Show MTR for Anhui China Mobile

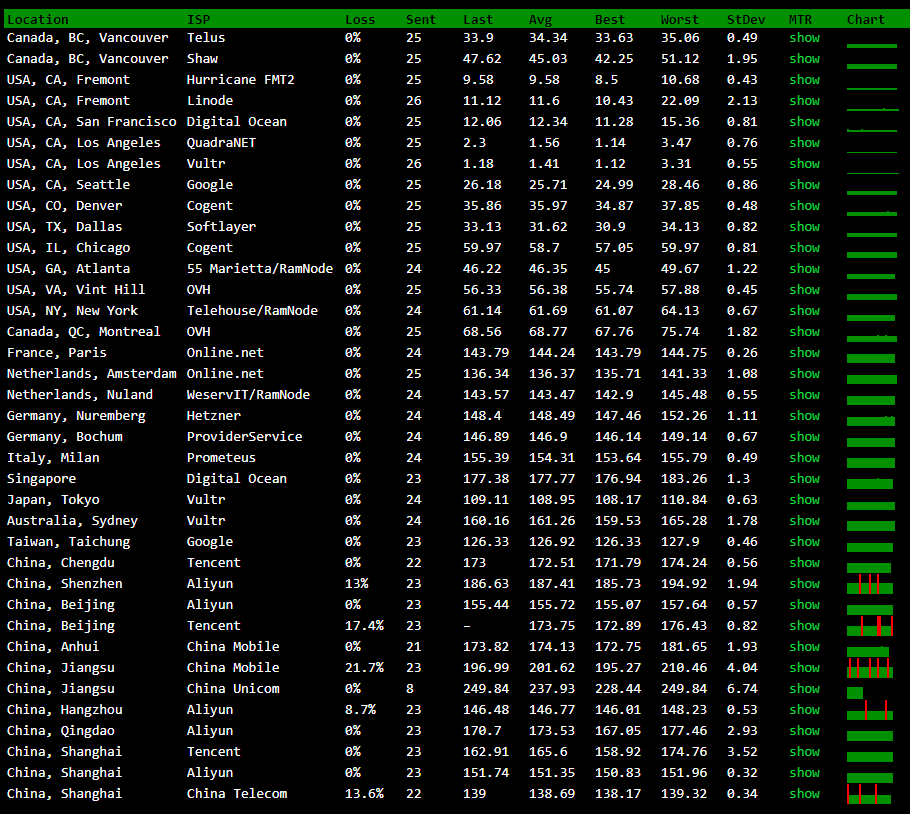pos(804,647)
